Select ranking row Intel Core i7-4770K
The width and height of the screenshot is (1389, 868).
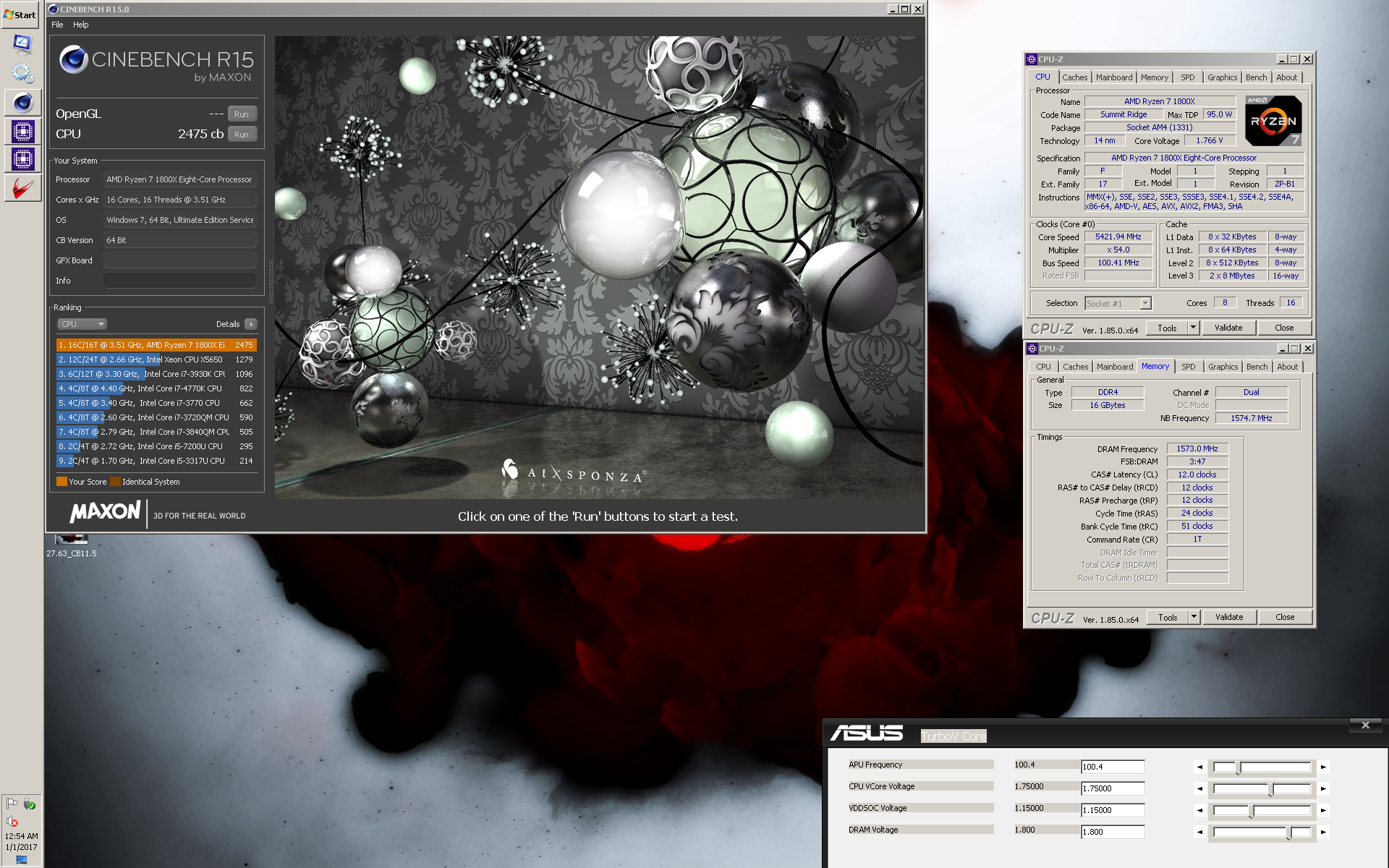[x=156, y=388]
